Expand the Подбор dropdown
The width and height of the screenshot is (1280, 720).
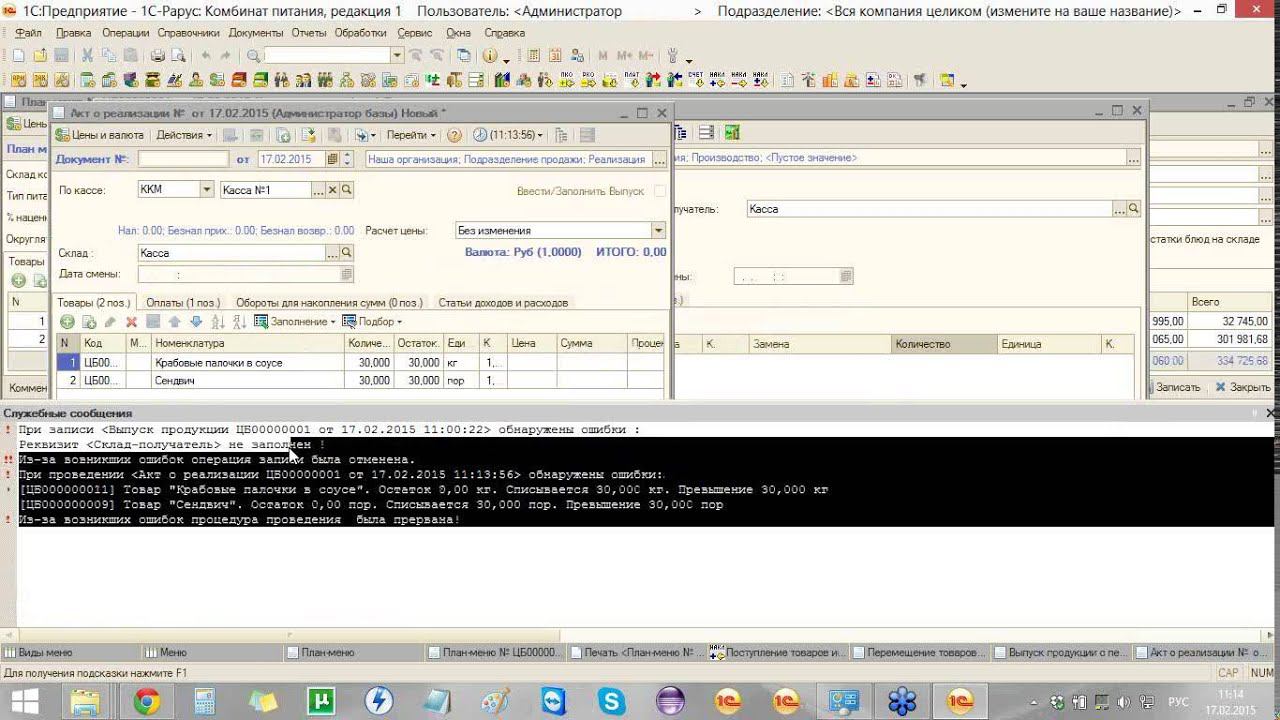pos(372,322)
